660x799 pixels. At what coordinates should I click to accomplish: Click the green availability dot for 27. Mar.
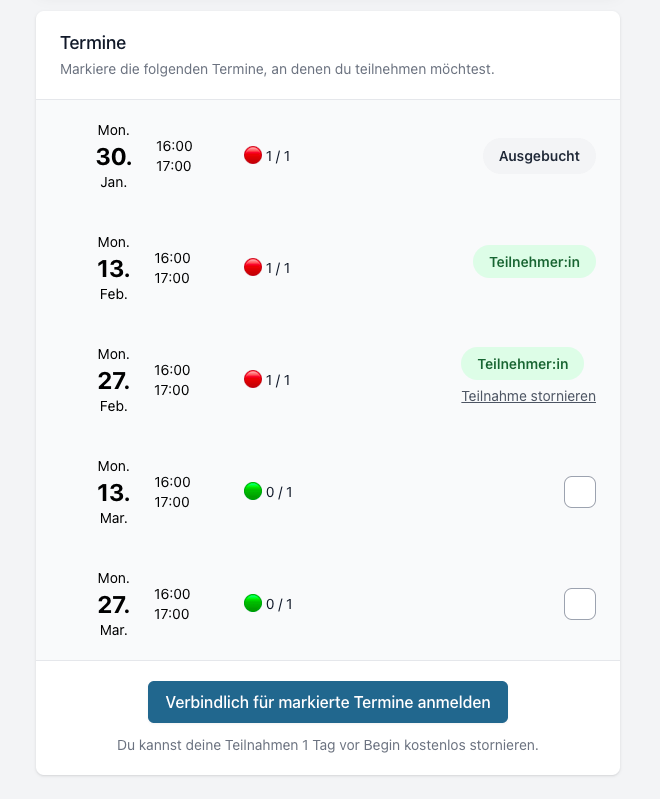(253, 604)
